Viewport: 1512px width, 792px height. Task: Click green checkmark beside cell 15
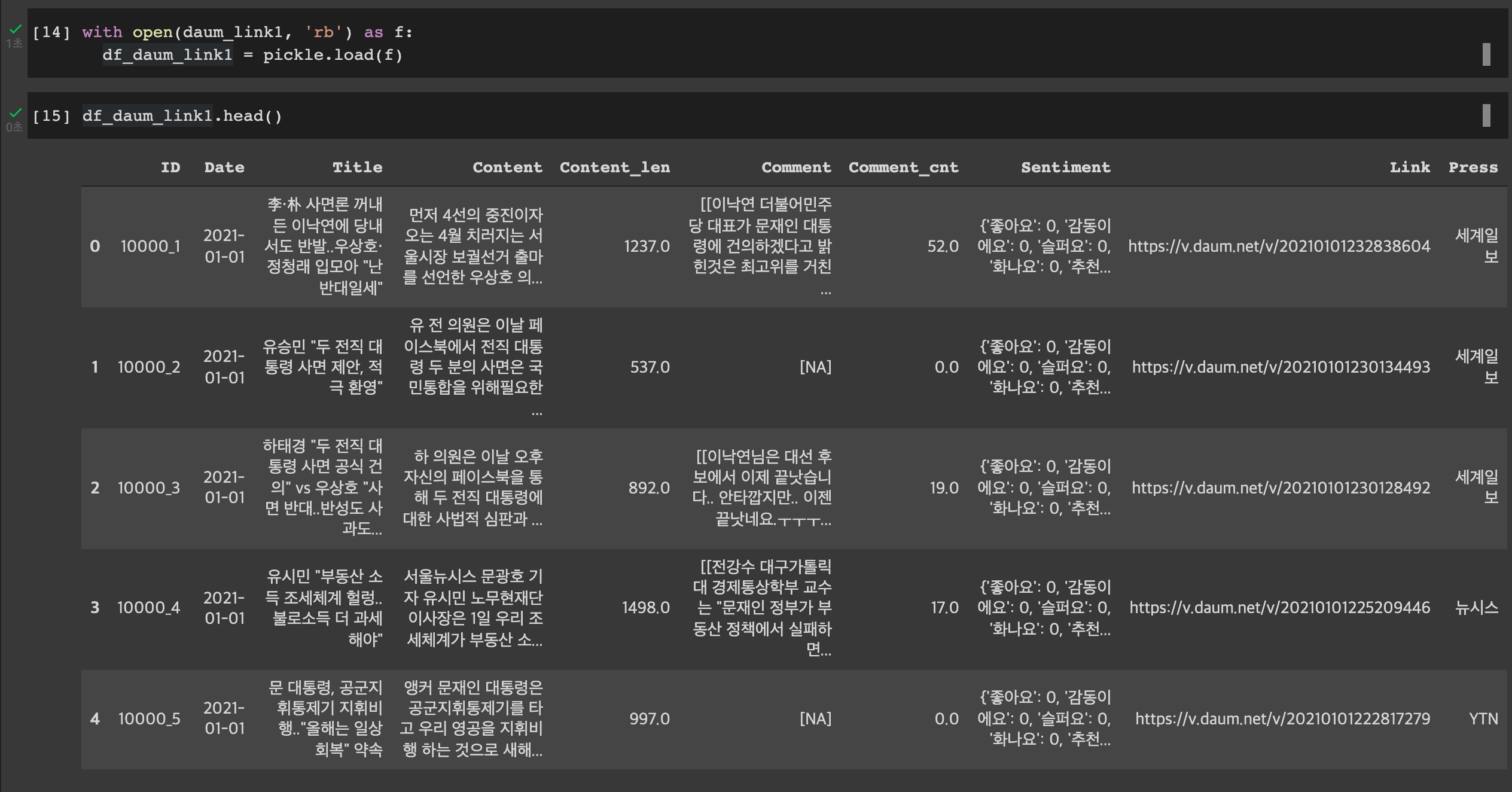pos(16,112)
